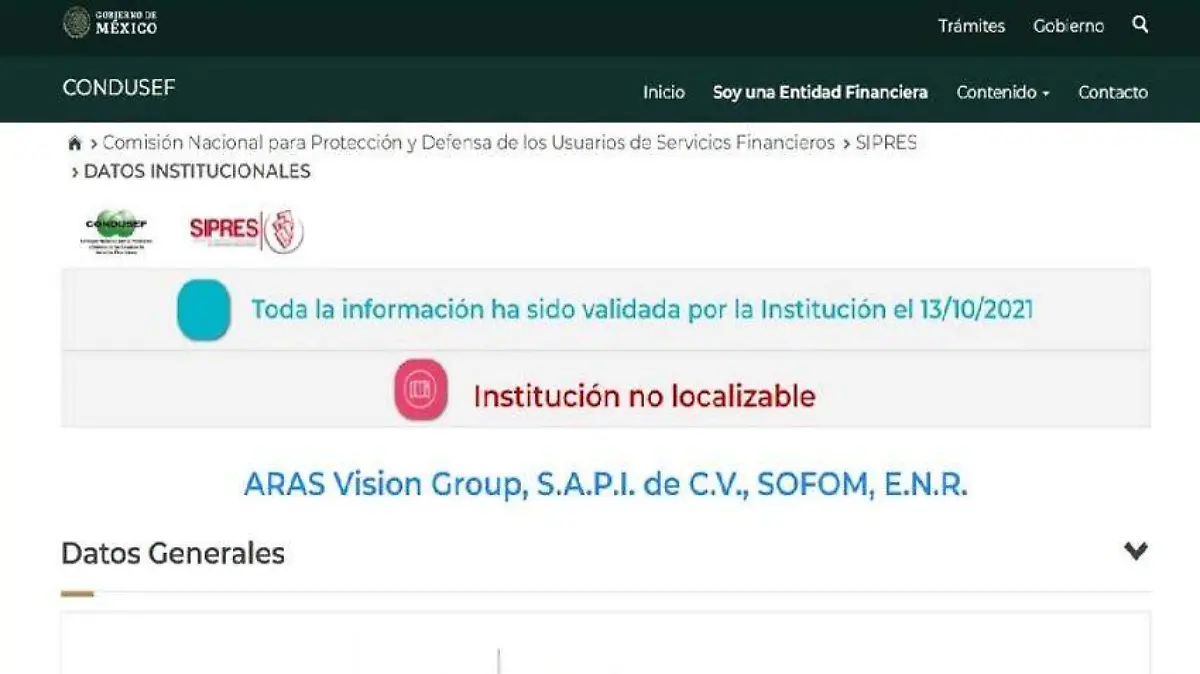Click the teal validation status icon
Image resolution: width=1200 pixels, height=674 pixels.
[x=204, y=310]
